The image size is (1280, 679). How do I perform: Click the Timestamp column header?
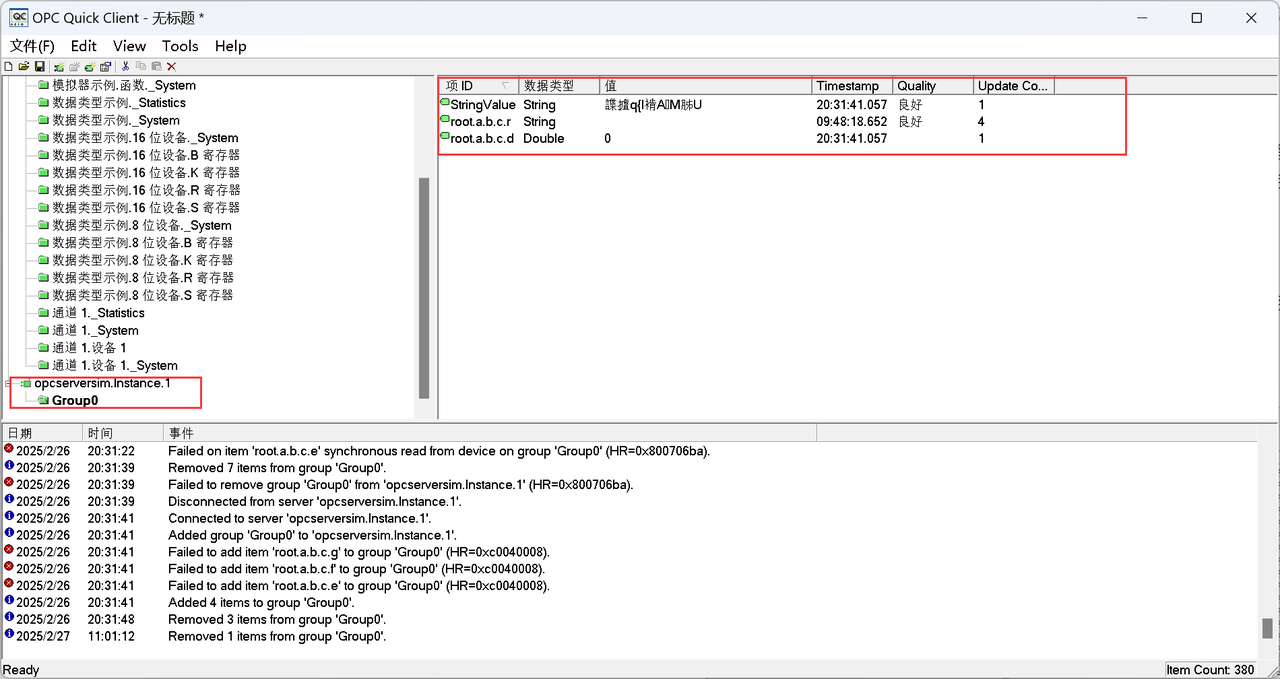click(850, 86)
